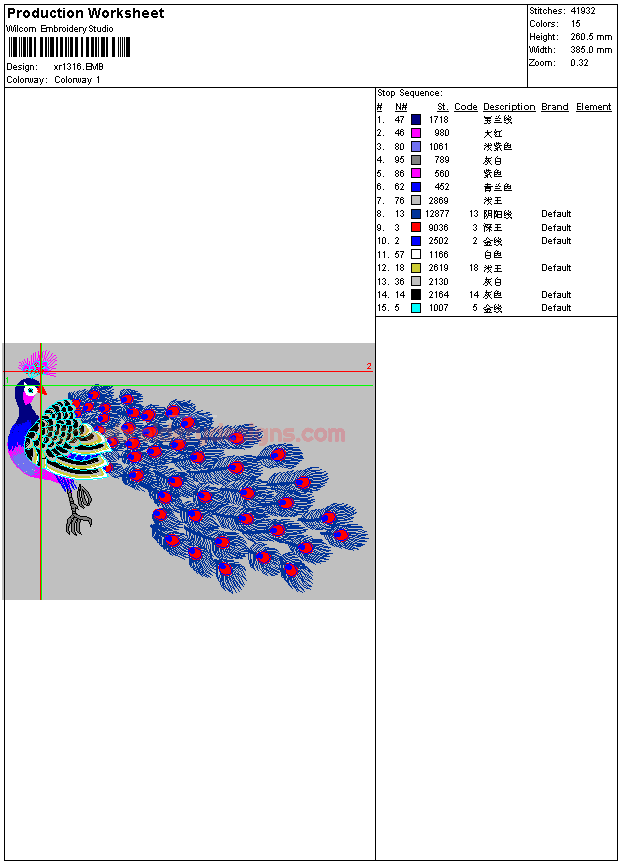
Task: Click the design file name xr1316.EMB
Action: coord(78,67)
